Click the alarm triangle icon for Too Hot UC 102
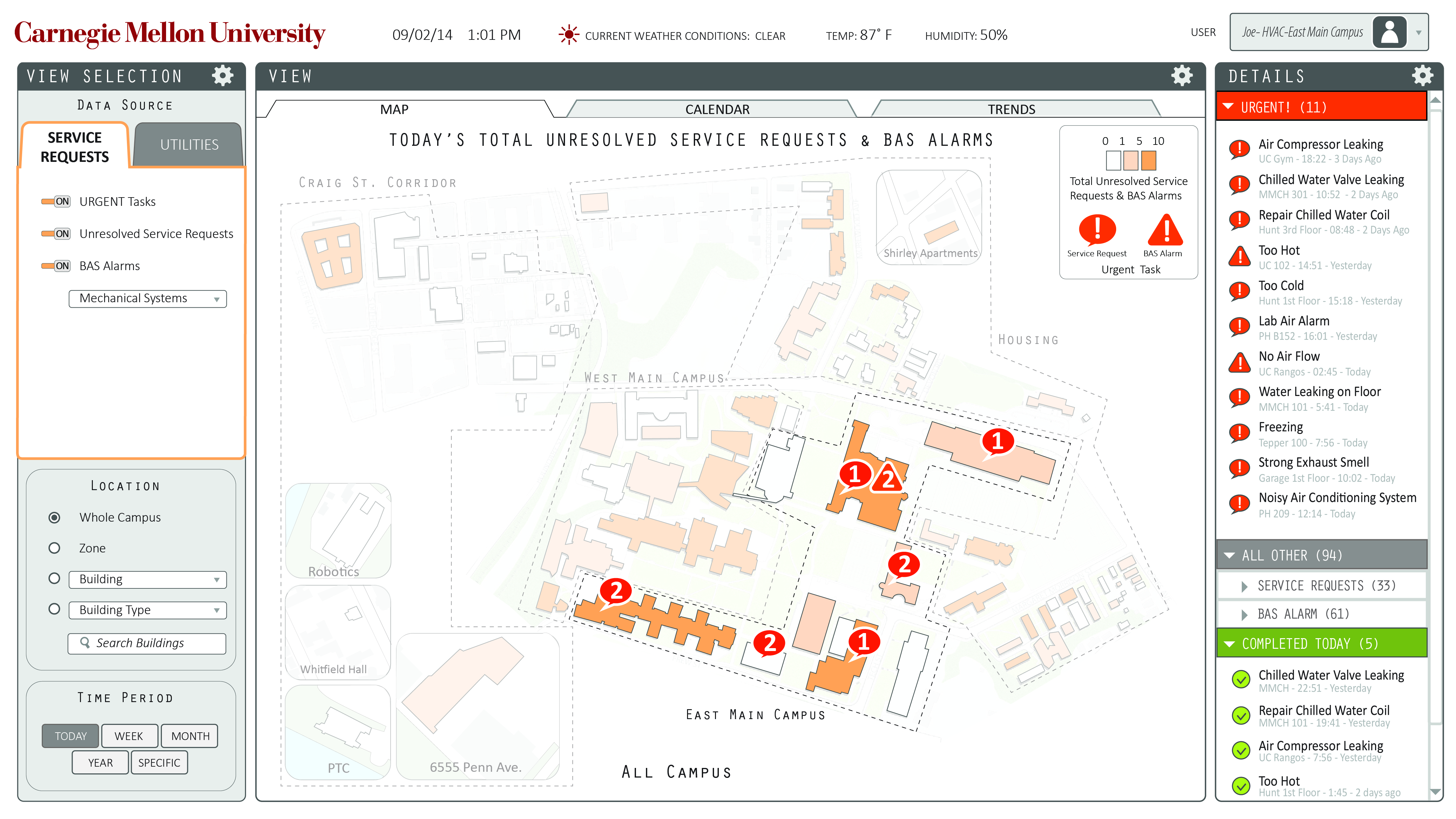 click(x=1240, y=256)
